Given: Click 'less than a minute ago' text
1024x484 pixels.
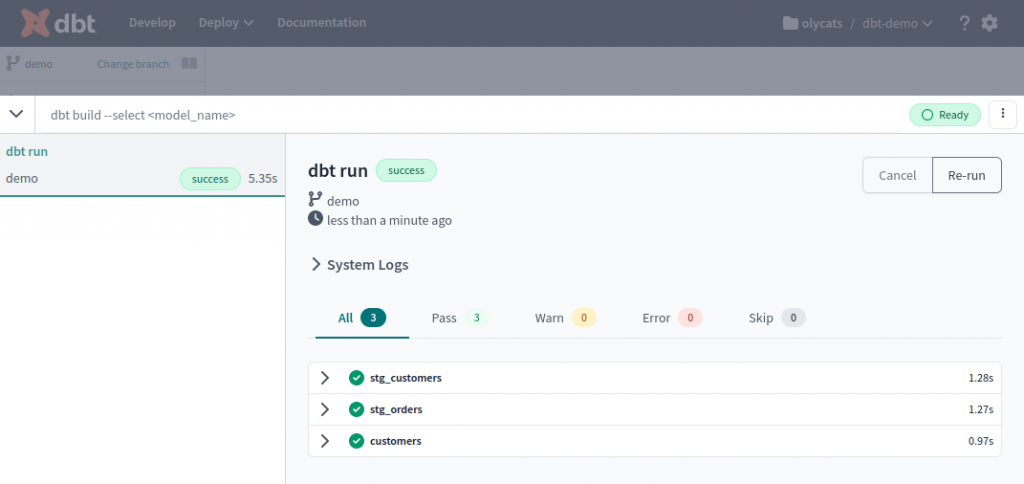Looking at the screenshot, I should (x=389, y=220).
